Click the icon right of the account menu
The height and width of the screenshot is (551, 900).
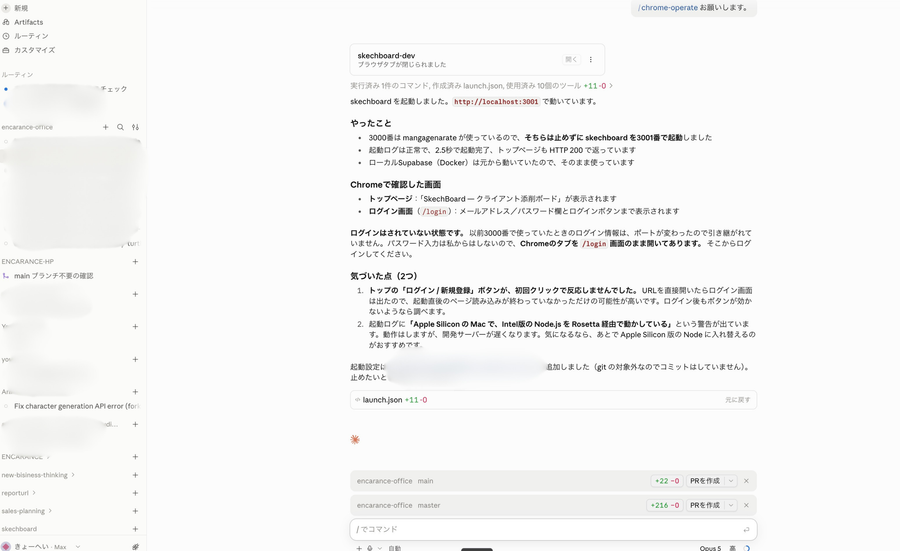135,546
